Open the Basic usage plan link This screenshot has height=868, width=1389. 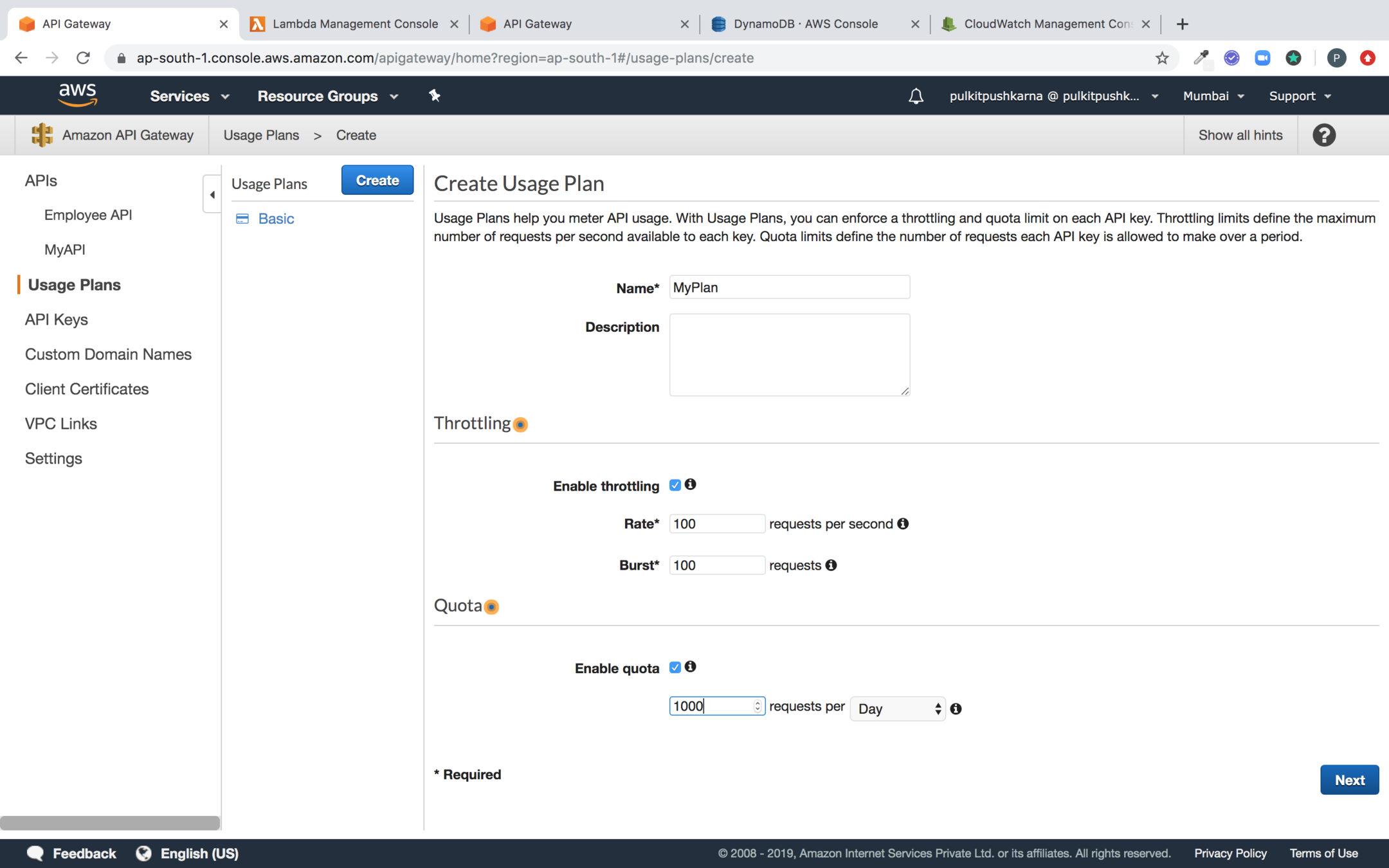276,219
